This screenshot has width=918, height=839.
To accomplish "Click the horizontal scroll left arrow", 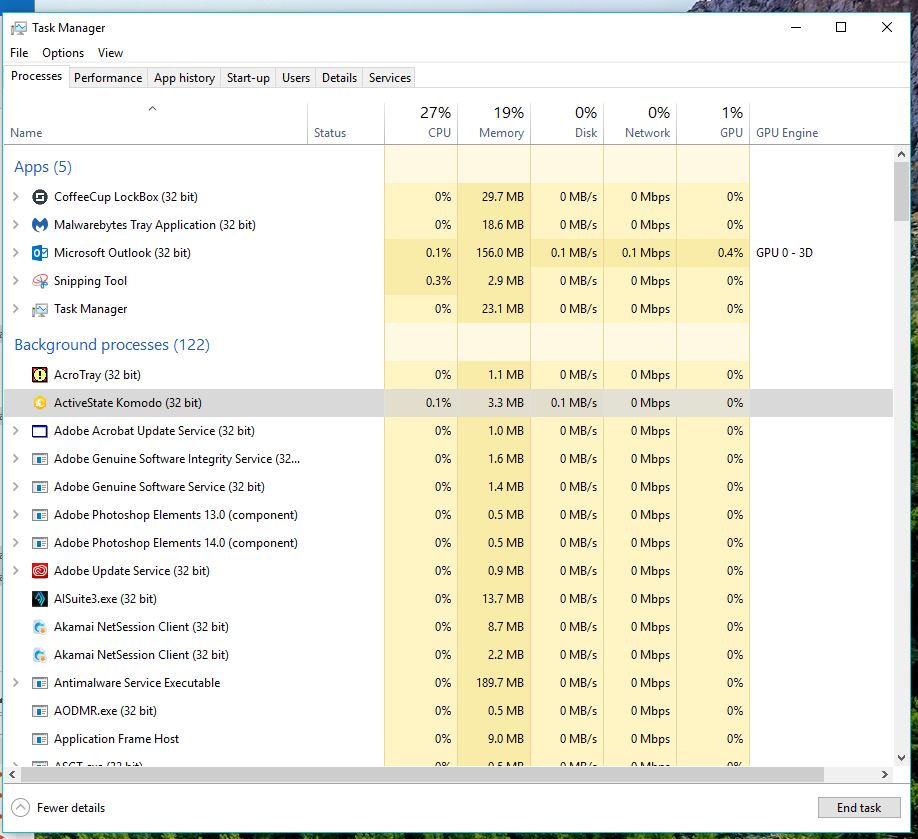I will click(x=12, y=775).
